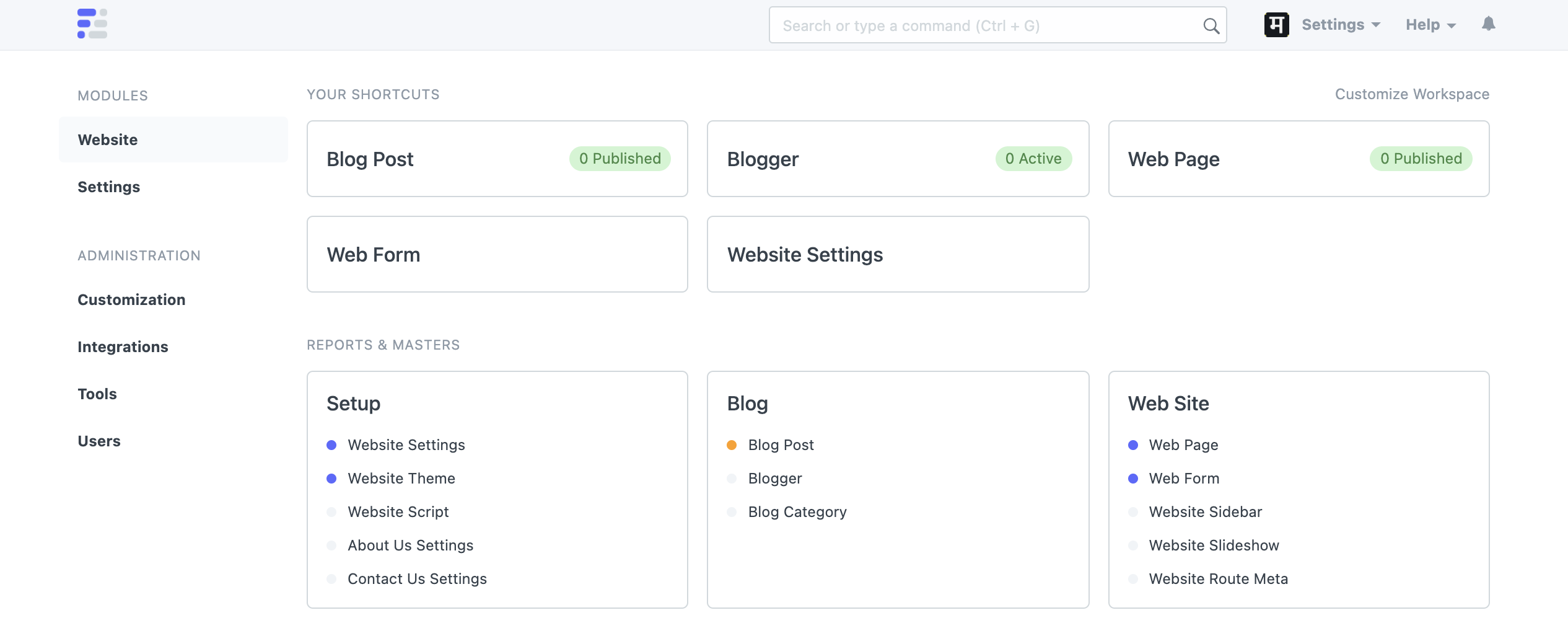Screen dimensions: 1568x623
Task: Click the blue dot beside Website Settings
Action: [x=331, y=445]
